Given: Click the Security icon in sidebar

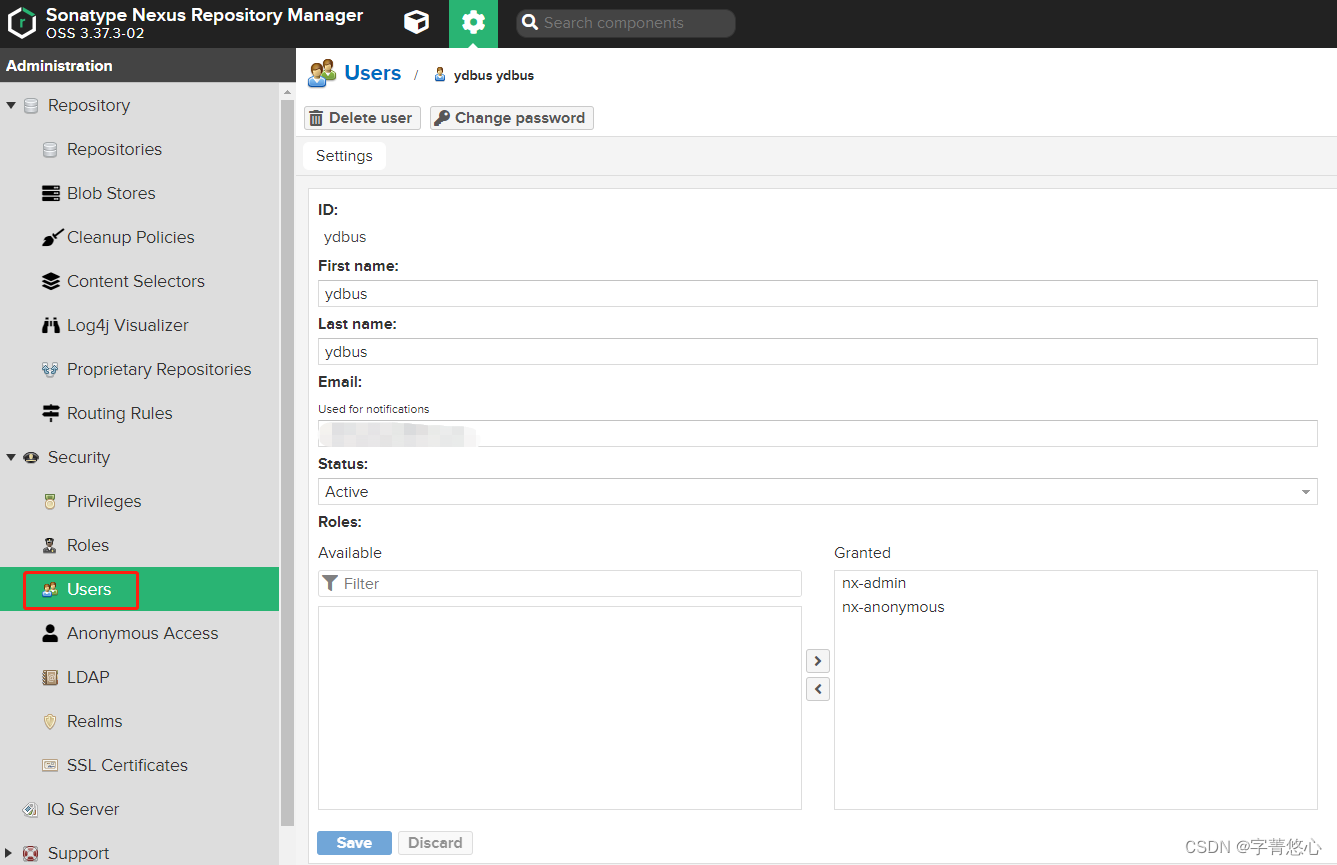Looking at the screenshot, I should [x=31, y=458].
